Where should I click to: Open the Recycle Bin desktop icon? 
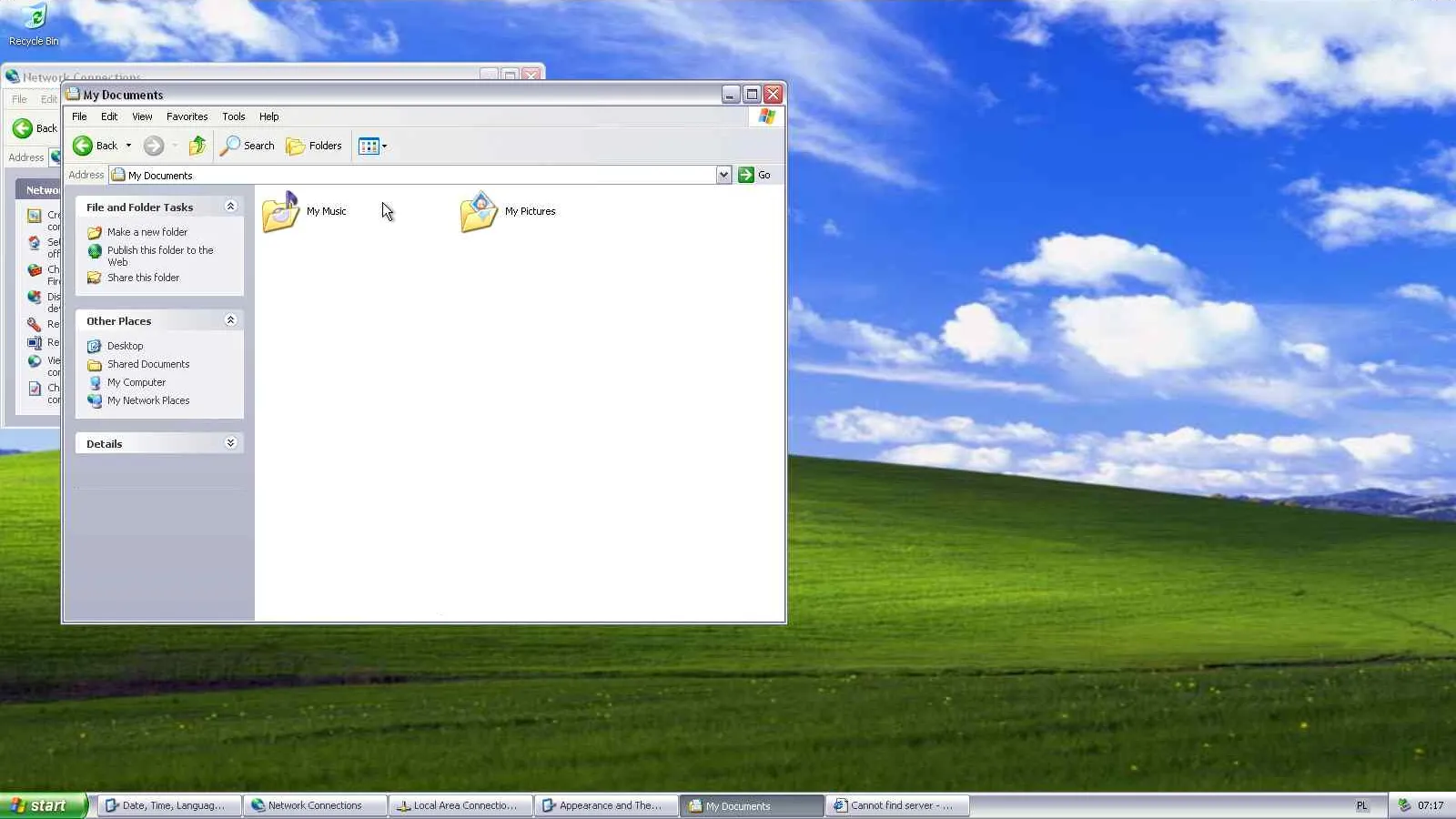34,25
